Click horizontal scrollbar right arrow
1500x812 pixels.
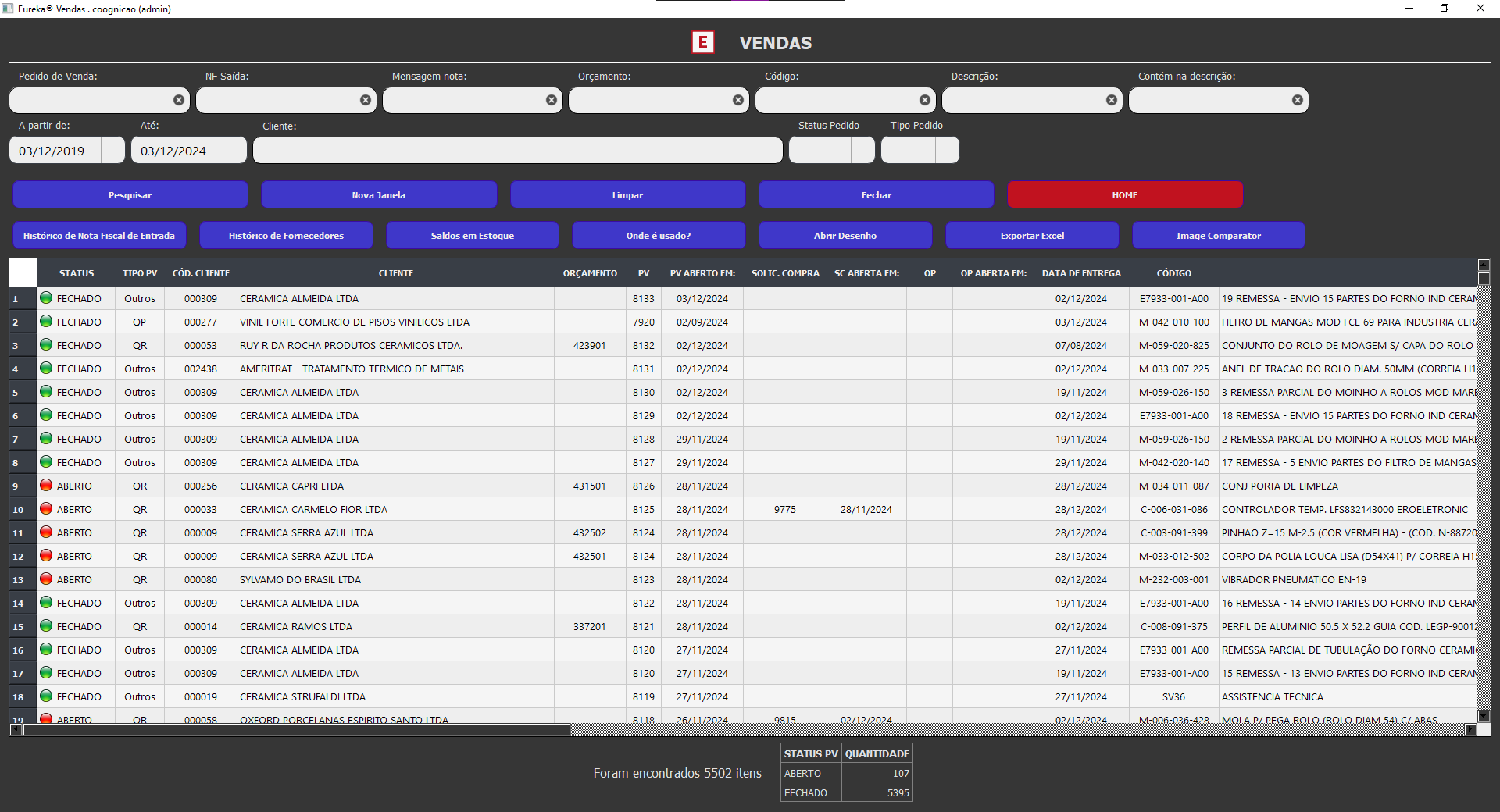pos(1470,729)
